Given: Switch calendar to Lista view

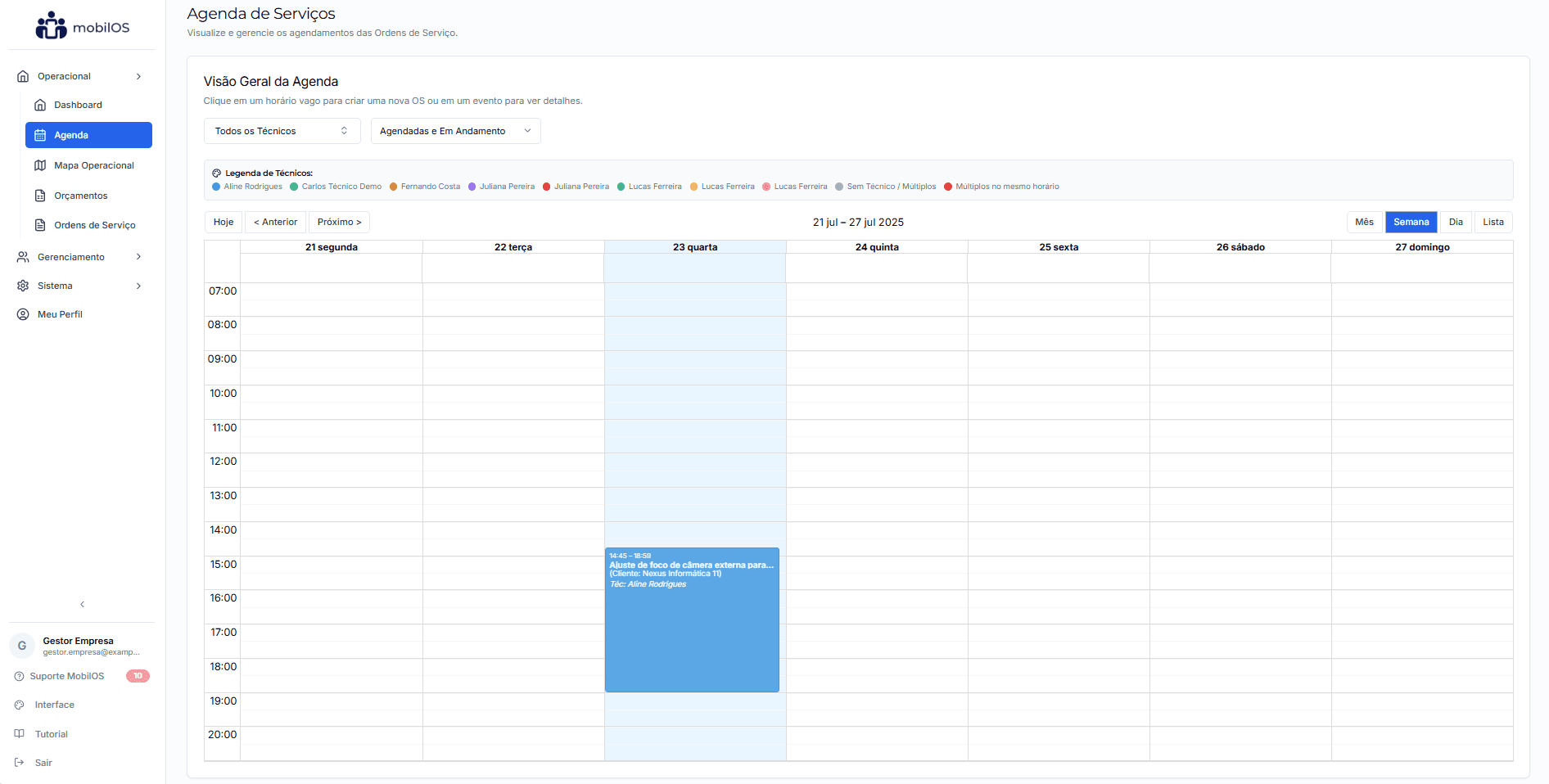Looking at the screenshot, I should coord(1493,222).
